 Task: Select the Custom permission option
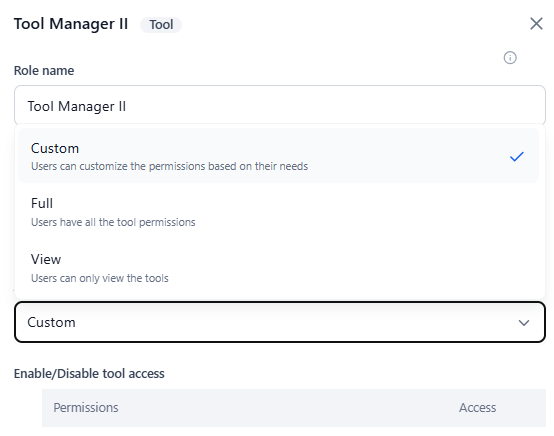[278, 156]
